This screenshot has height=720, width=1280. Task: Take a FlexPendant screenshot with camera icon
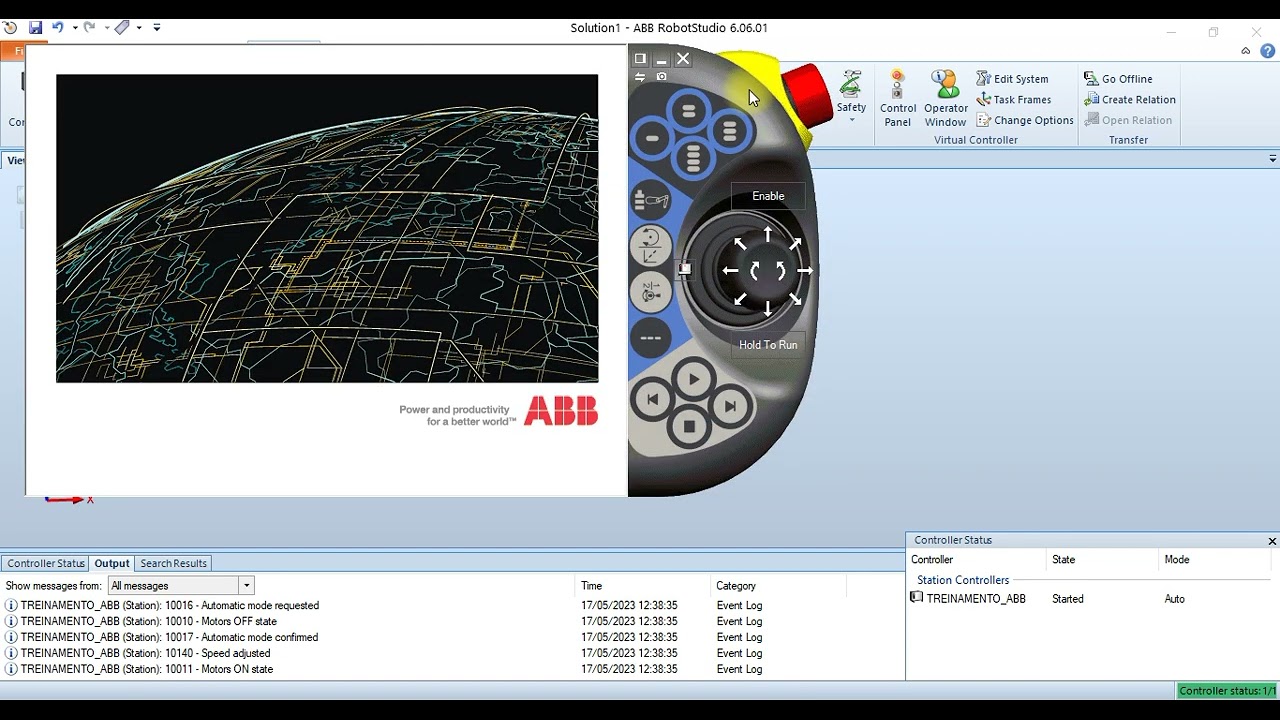click(661, 77)
